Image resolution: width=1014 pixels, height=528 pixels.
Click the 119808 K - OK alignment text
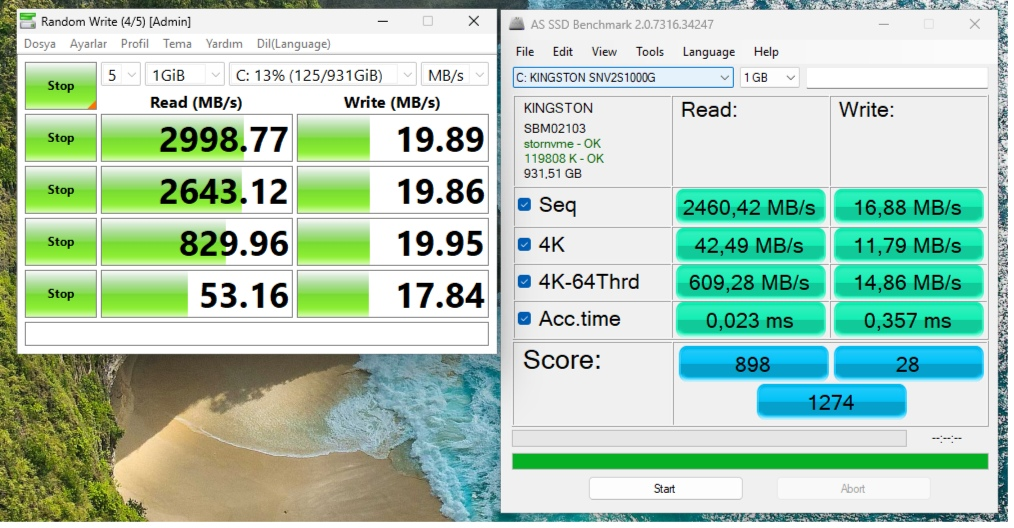click(564, 159)
